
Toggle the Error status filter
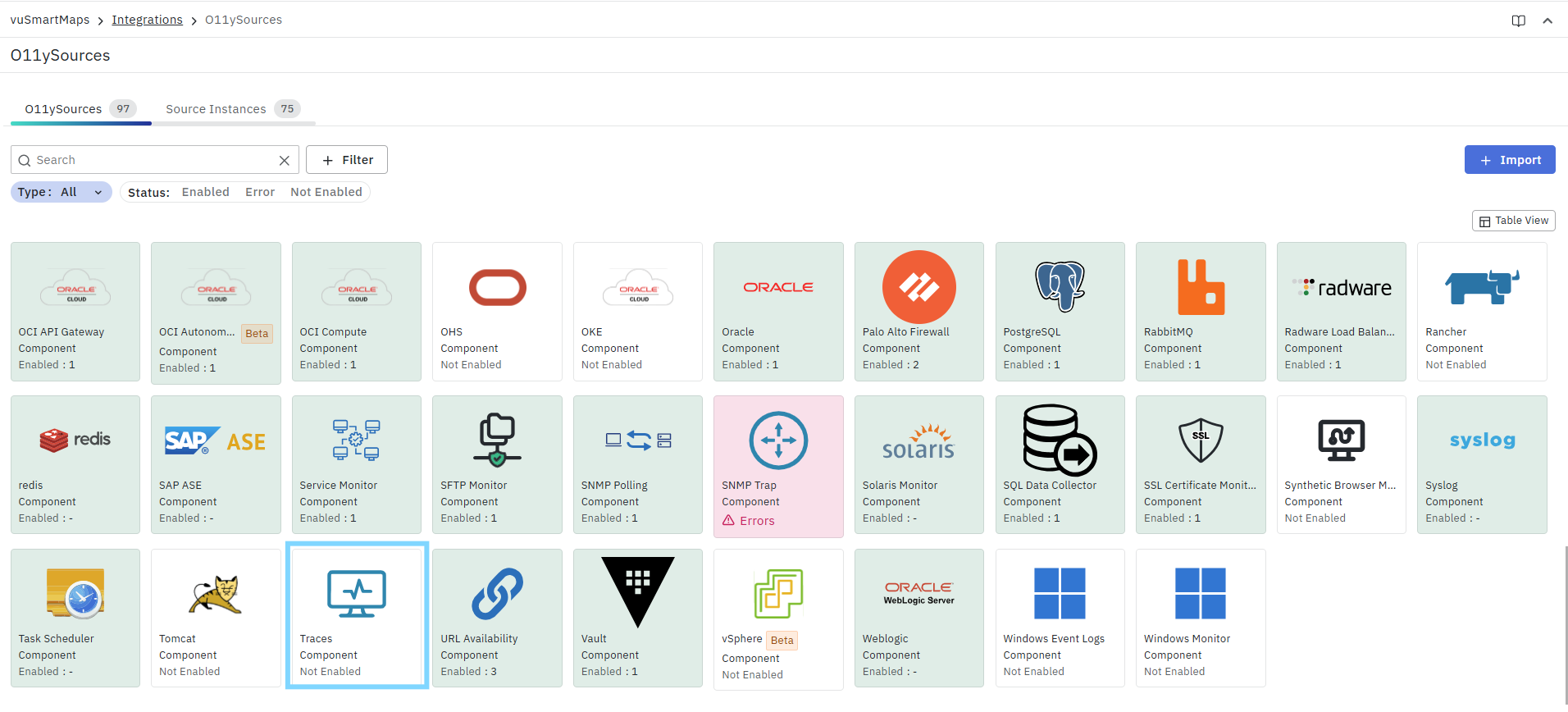pyautogui.click(x=260, y=192)
